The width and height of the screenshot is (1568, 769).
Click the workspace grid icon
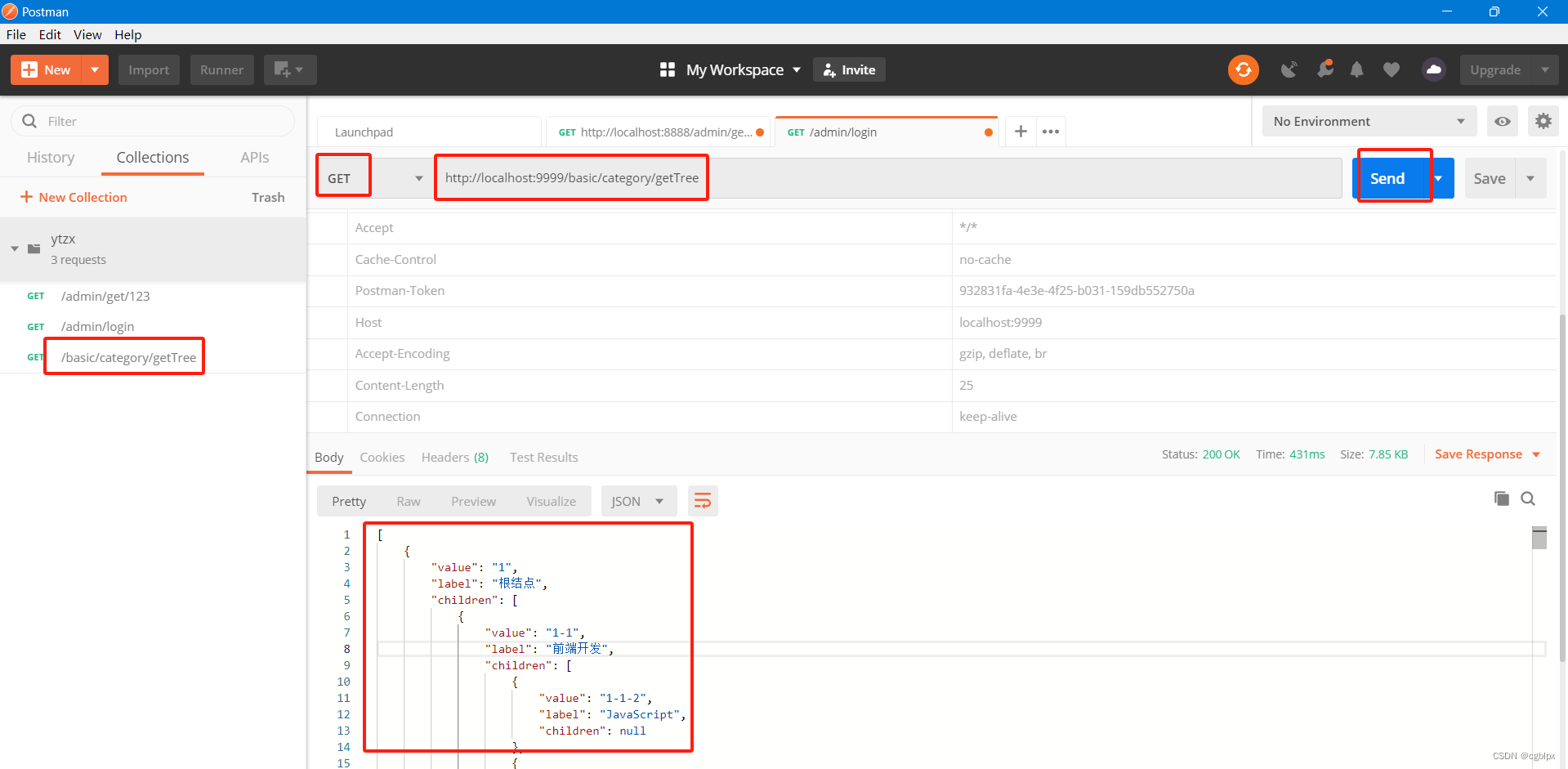[668, 70]
